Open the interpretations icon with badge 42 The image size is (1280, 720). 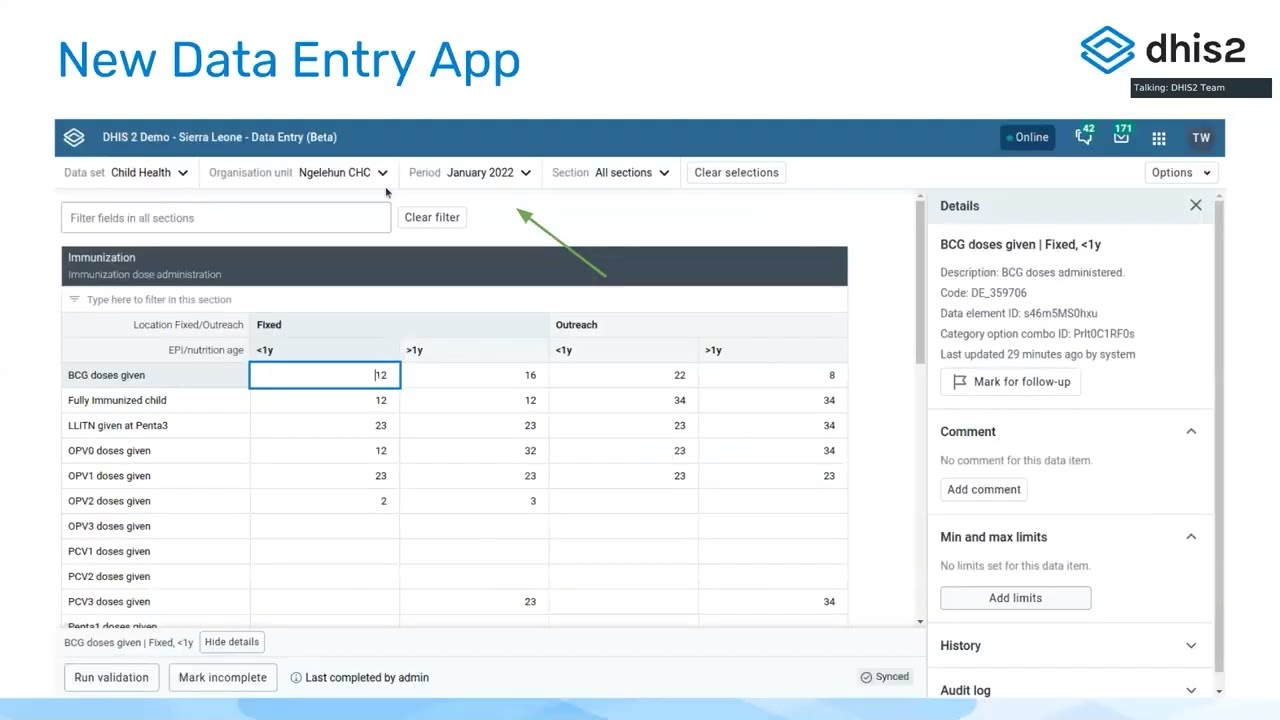[1084, 137]
